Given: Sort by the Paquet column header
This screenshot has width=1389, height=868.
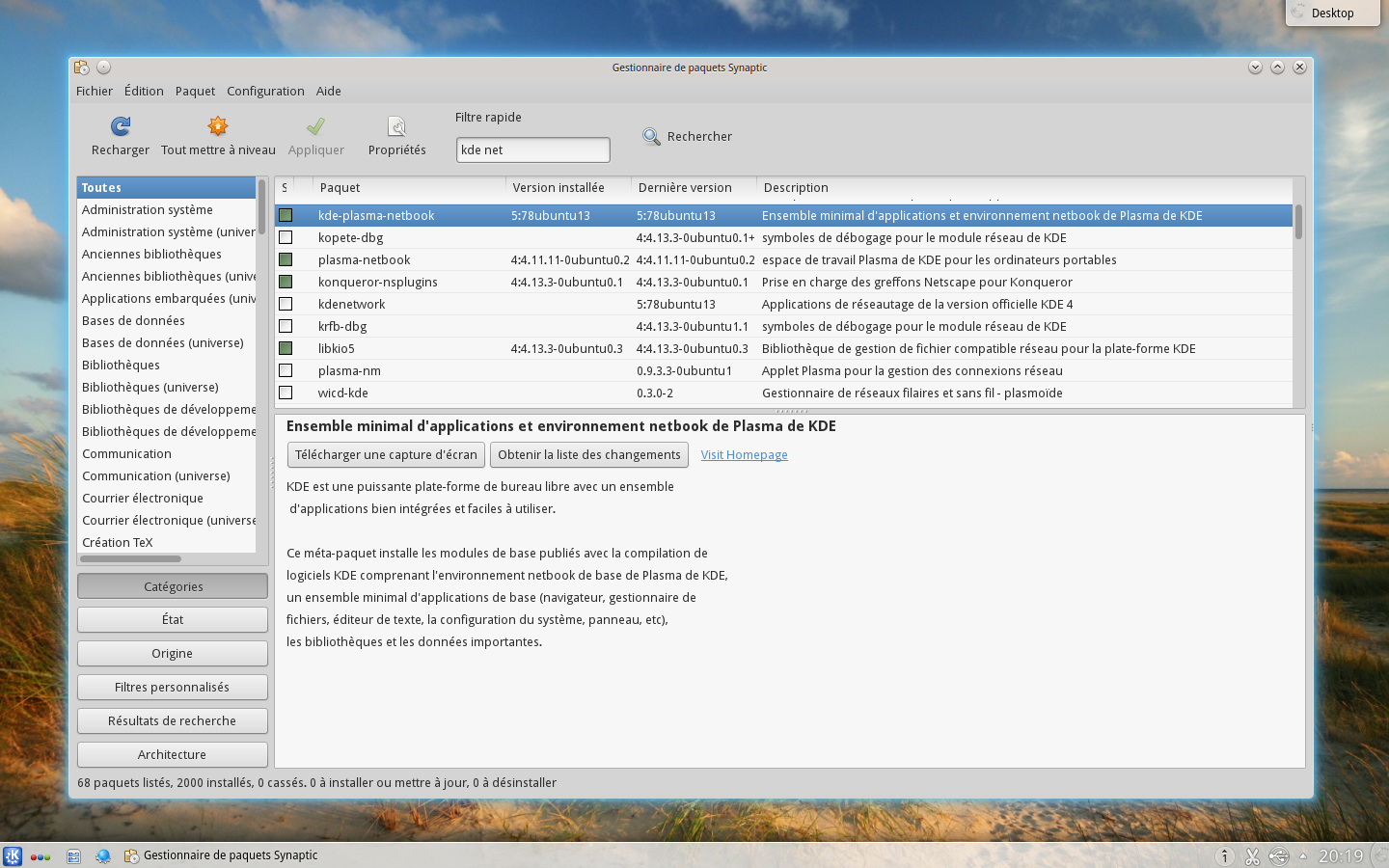Looking at the screenshot, I should pos(409,187).
